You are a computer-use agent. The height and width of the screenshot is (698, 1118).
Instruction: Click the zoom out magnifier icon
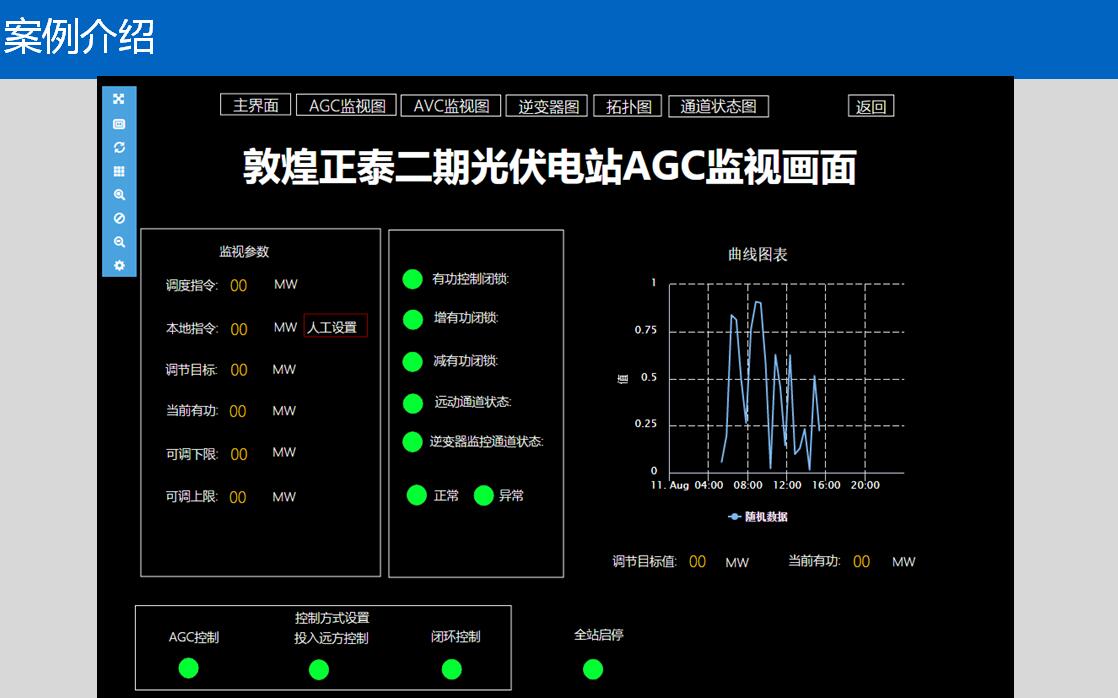[x=119, y=242]
